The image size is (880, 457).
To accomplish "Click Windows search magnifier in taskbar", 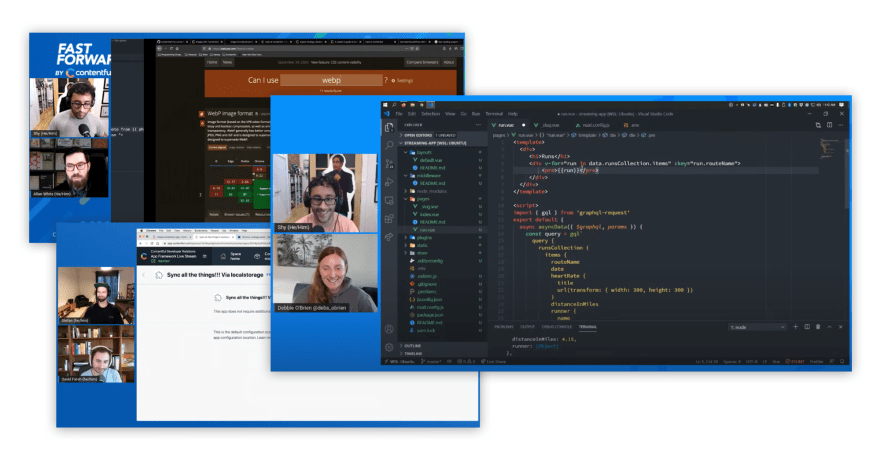I will tap(395, 105).
